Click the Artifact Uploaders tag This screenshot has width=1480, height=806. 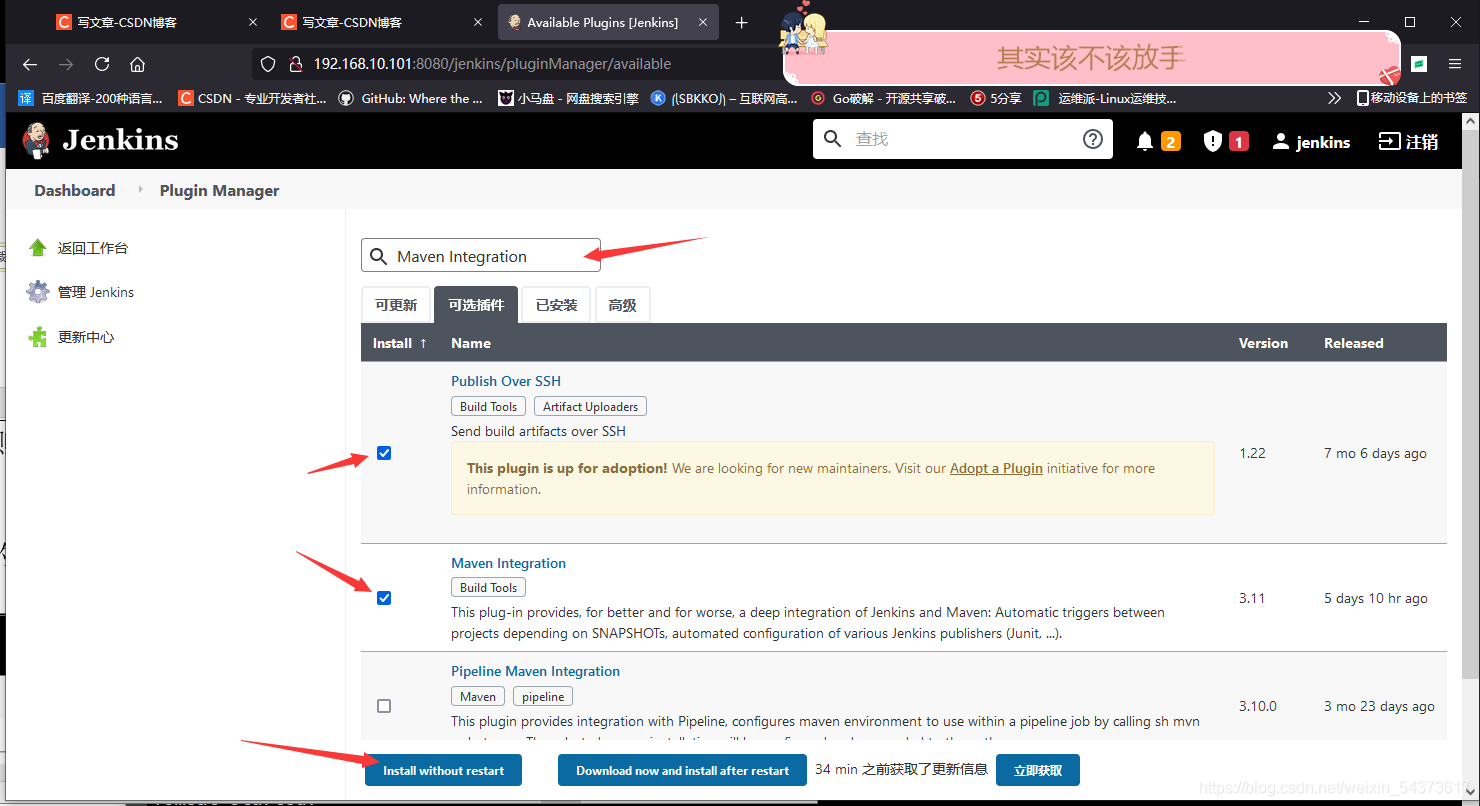coord(590,406)
